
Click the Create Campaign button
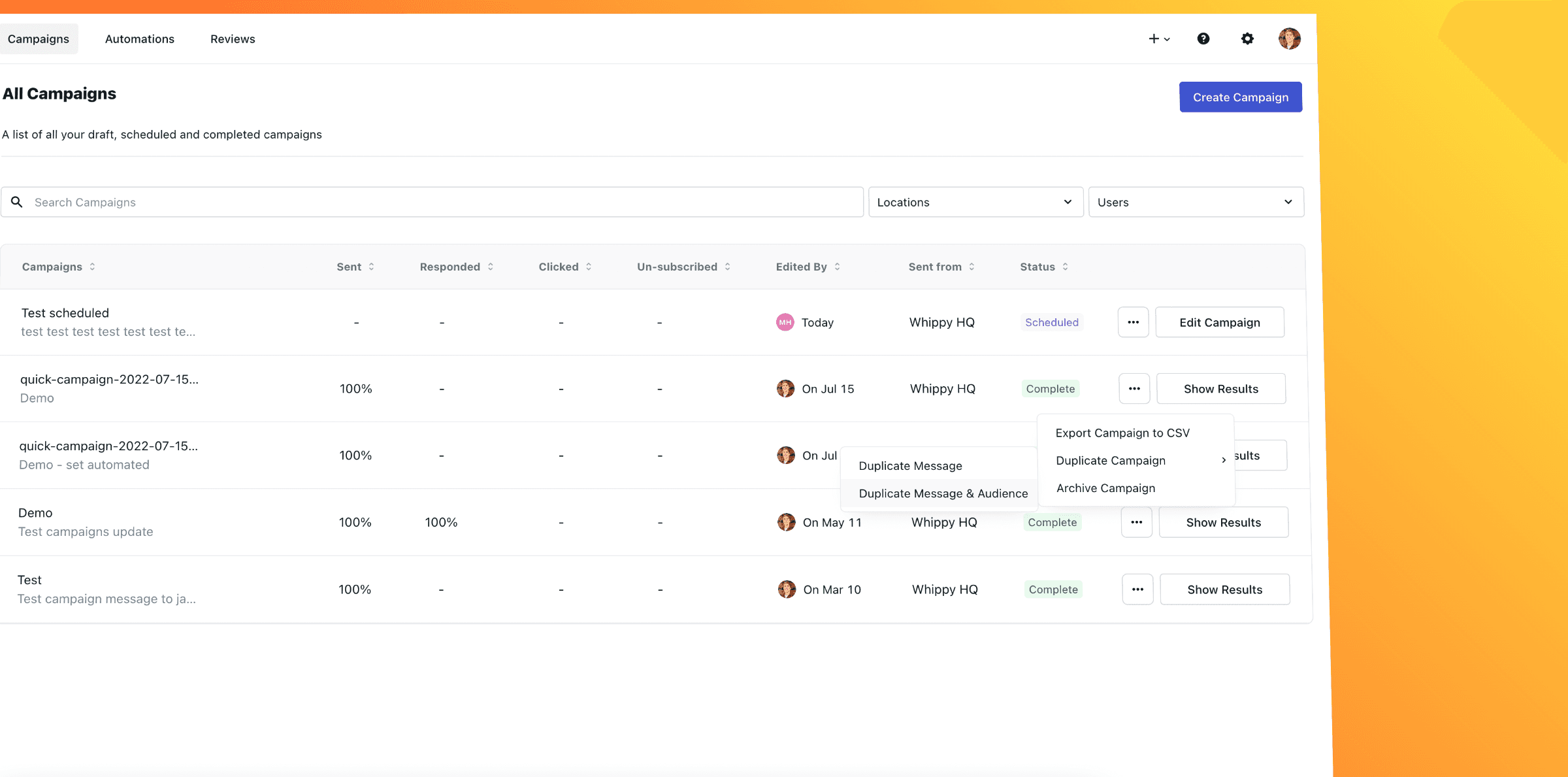coord(1240,97)
